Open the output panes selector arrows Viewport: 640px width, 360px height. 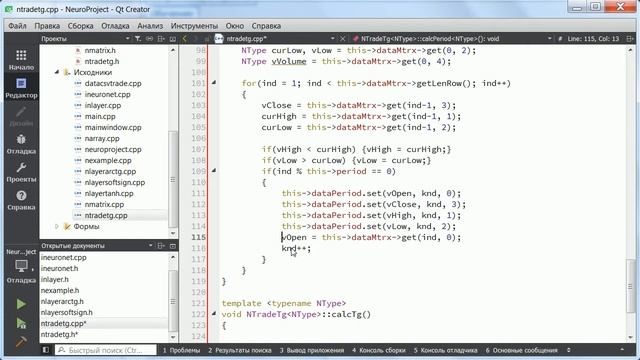pos(569,350)
